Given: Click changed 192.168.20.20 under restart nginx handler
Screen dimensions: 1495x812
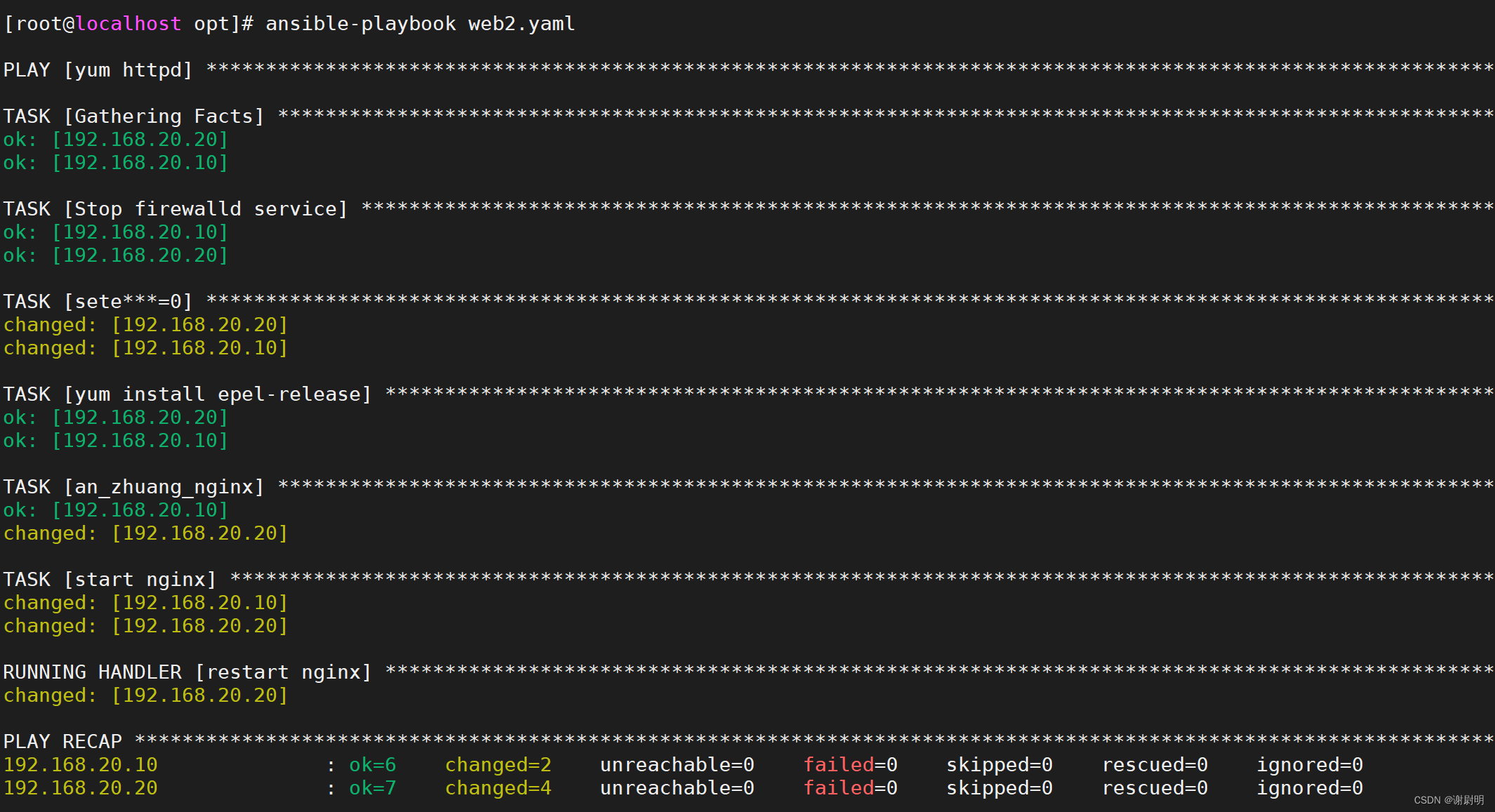Looking at the screenshot, I should point(146,695).
